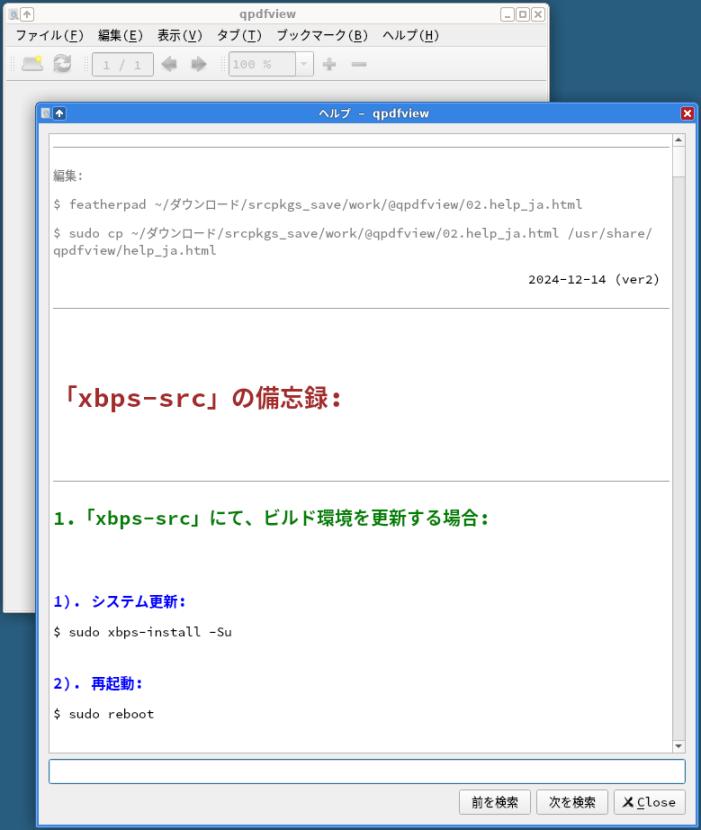
Task: Open the zoom level dropdown arrow
Action: click(304, 64)
